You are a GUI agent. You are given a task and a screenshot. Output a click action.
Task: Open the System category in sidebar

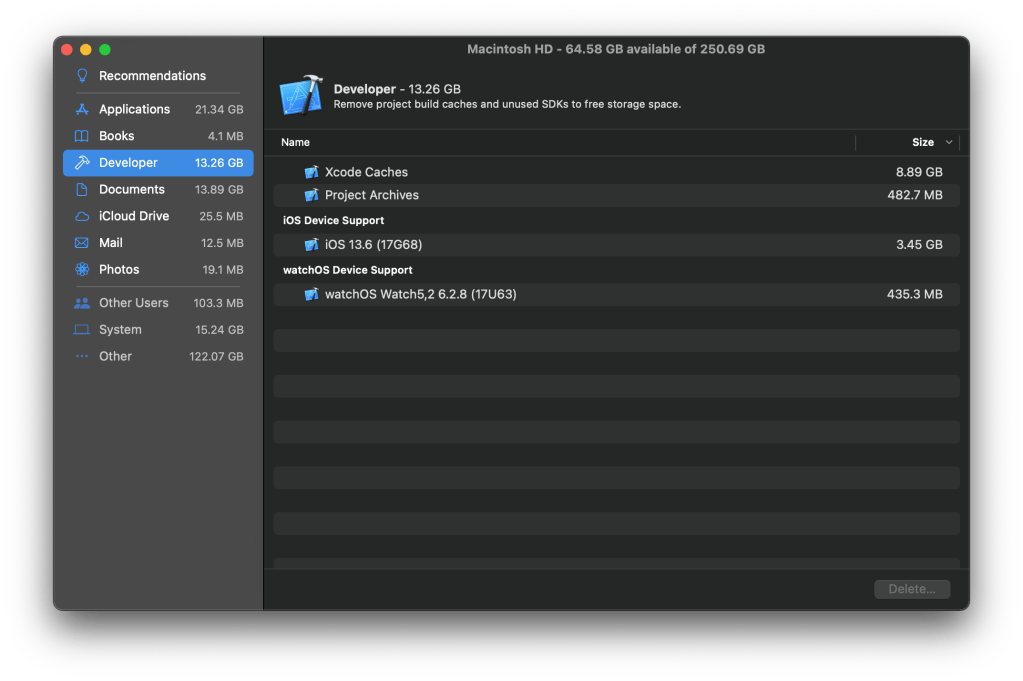click(x=158, y=330)
